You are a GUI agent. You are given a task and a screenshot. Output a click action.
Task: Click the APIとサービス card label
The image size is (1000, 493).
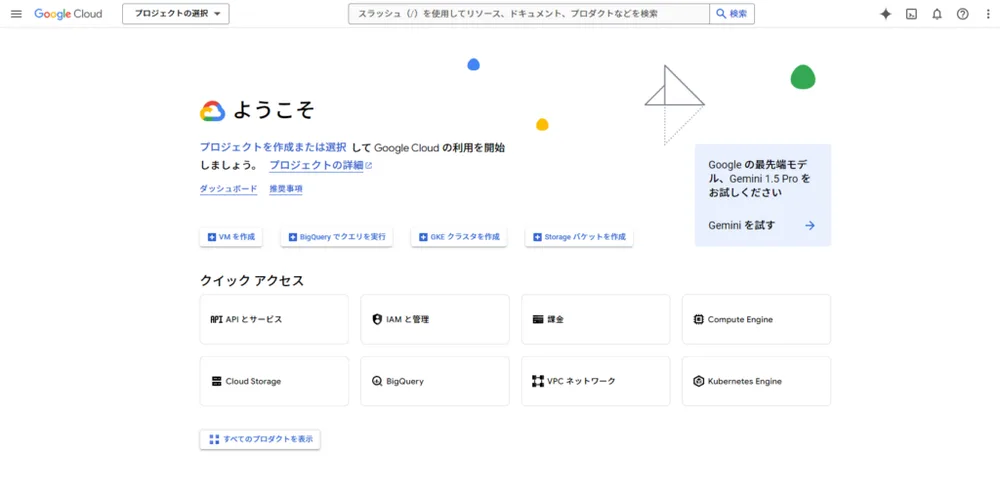click(254, 319)
